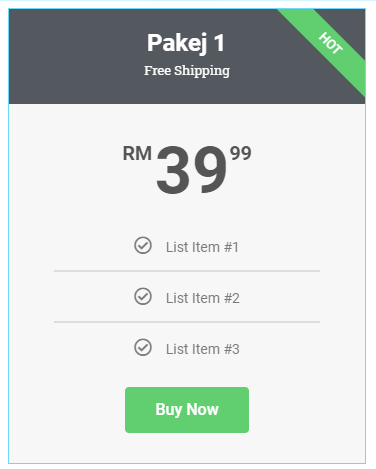
Task: Click the RM currency symbol
Action: tap(137, 154)
